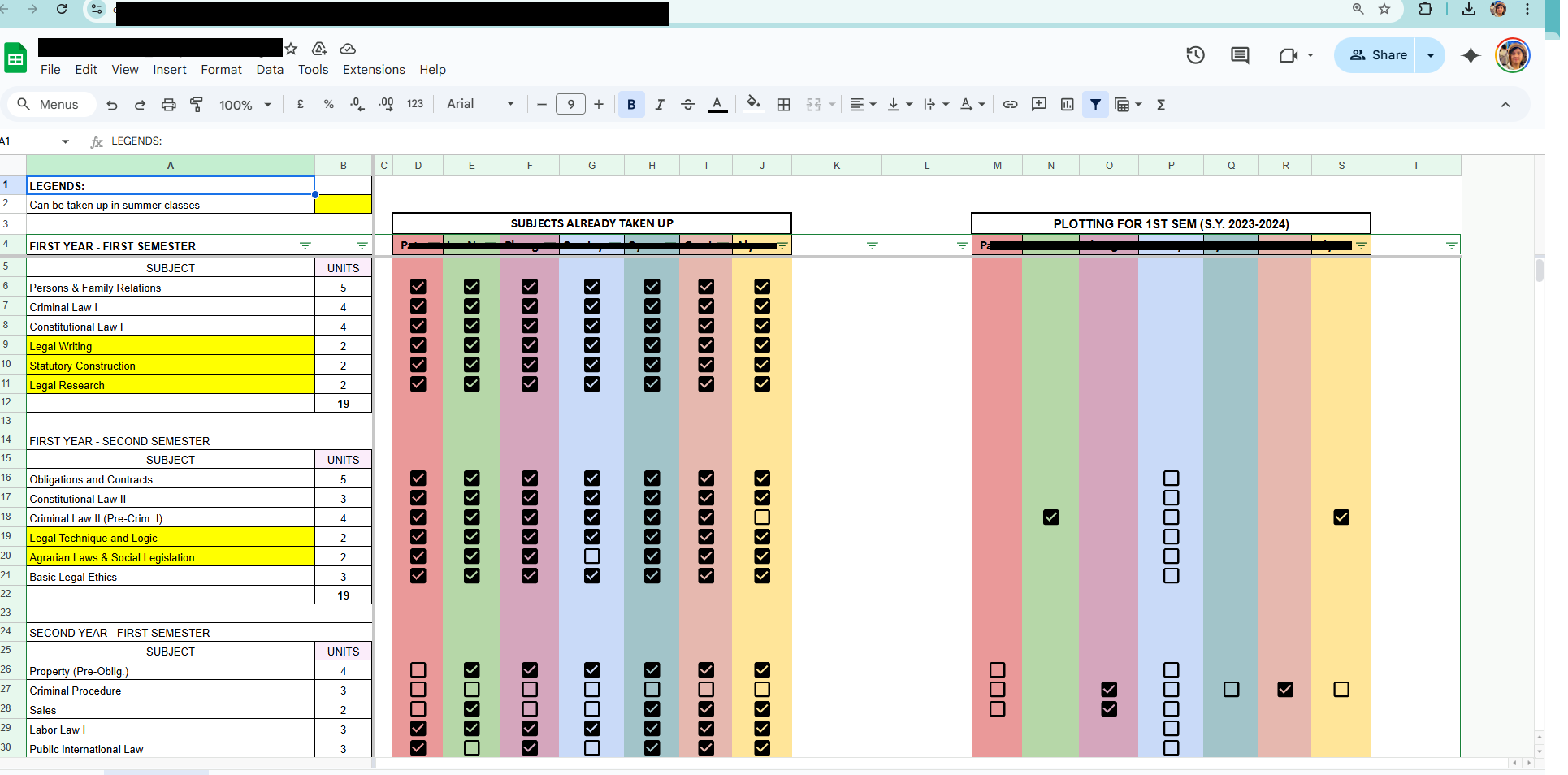Screen dimensions: 1568x775
Task: Open the fill color picker
Action: (754, 104)
